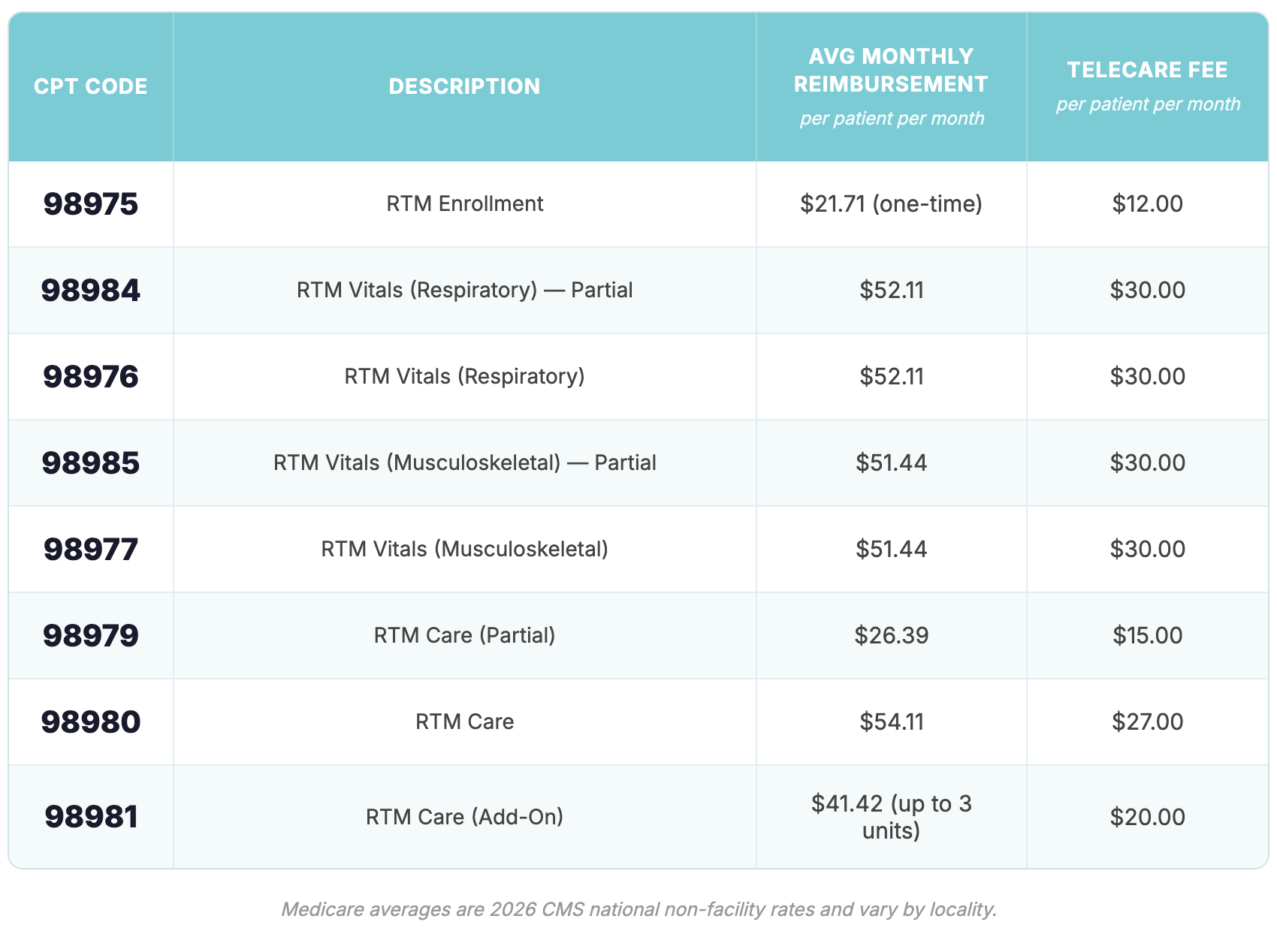Select CPT code 98980
The width and height of the screenshot is (1277, 952).
tap(91, 722)
